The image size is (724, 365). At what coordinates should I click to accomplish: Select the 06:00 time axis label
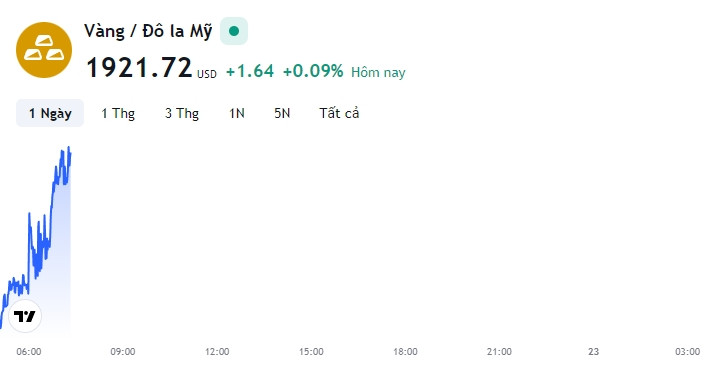(29, 352)
